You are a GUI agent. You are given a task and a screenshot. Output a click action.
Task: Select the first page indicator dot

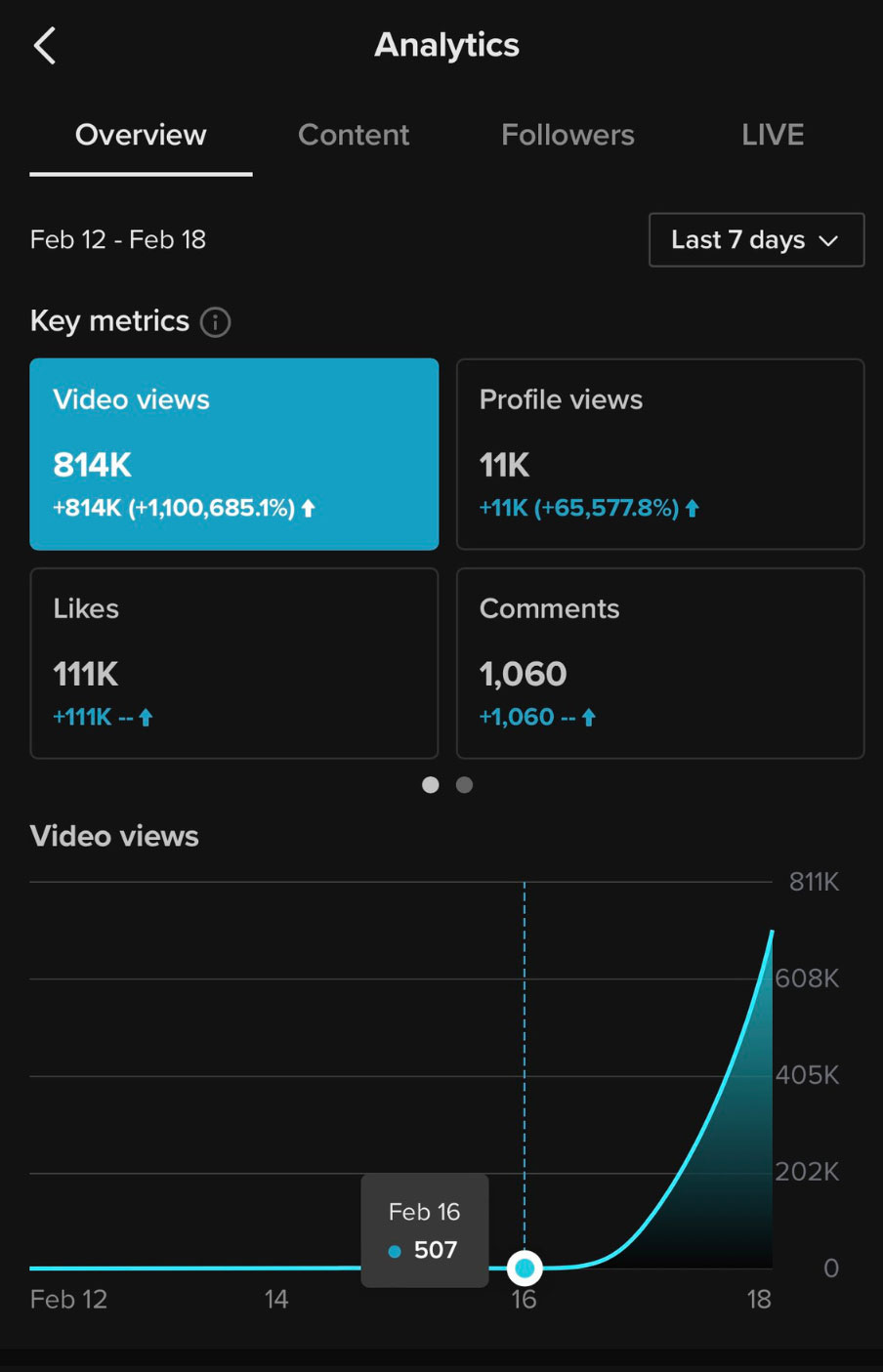pos(430,785)
